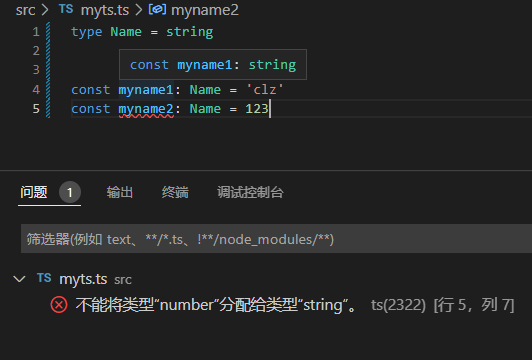Open the 调试控制台 tab

pos(250,192)
